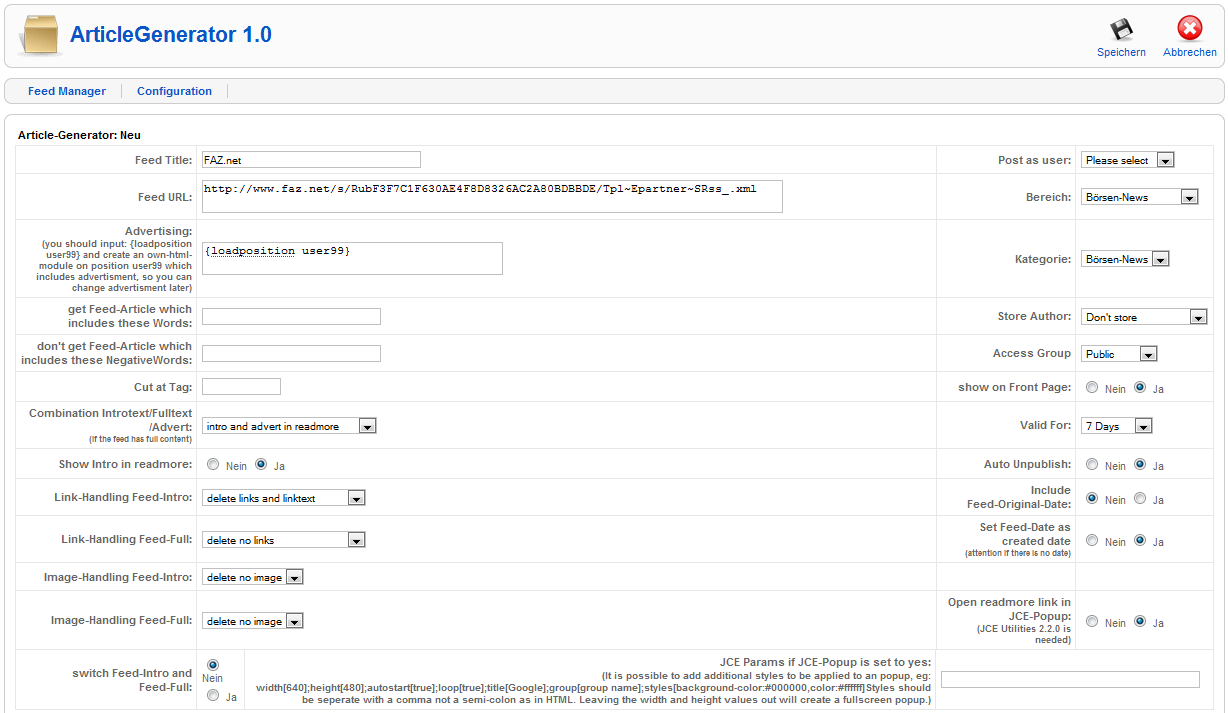Pick Nein for Include Feed-Original-Date
Image resolution: width=1228 pixels, height=713 pixels.
pyautogui.click(x=1092, y=498)
